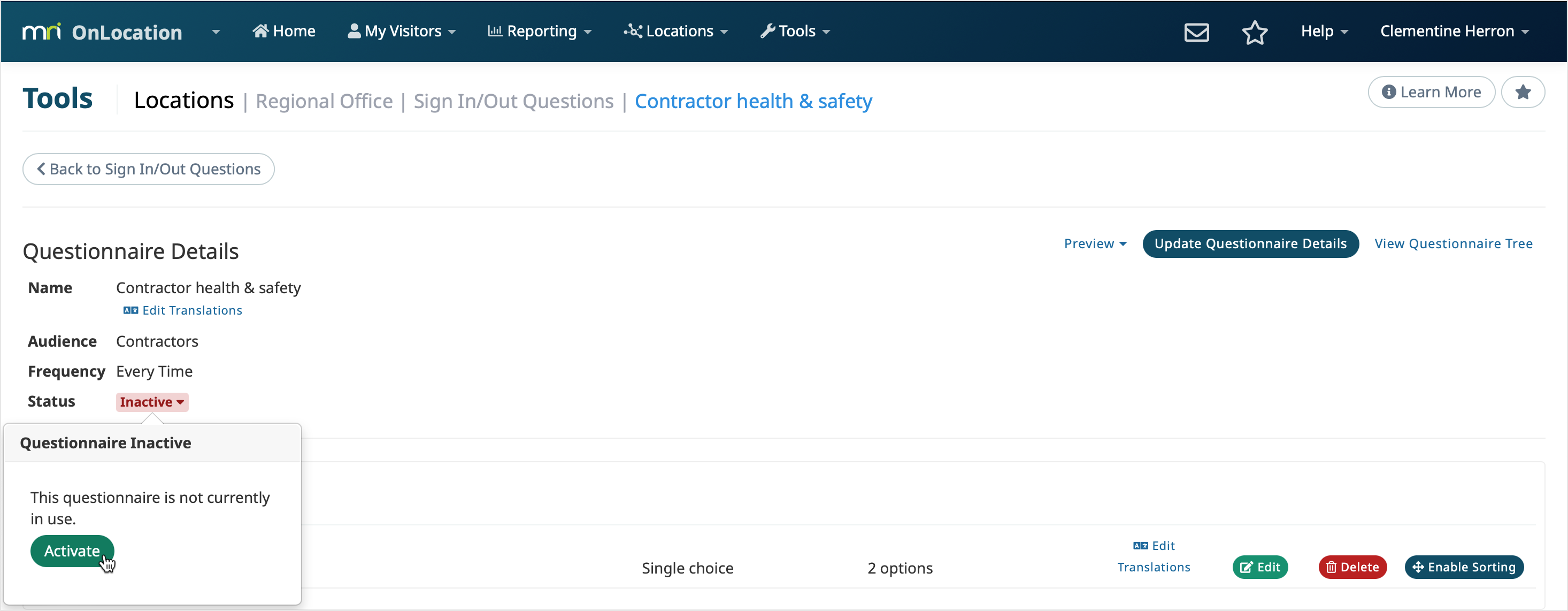Open the Reporting menu
This screenshot has width=1568, height=611.
pos(539,31)
